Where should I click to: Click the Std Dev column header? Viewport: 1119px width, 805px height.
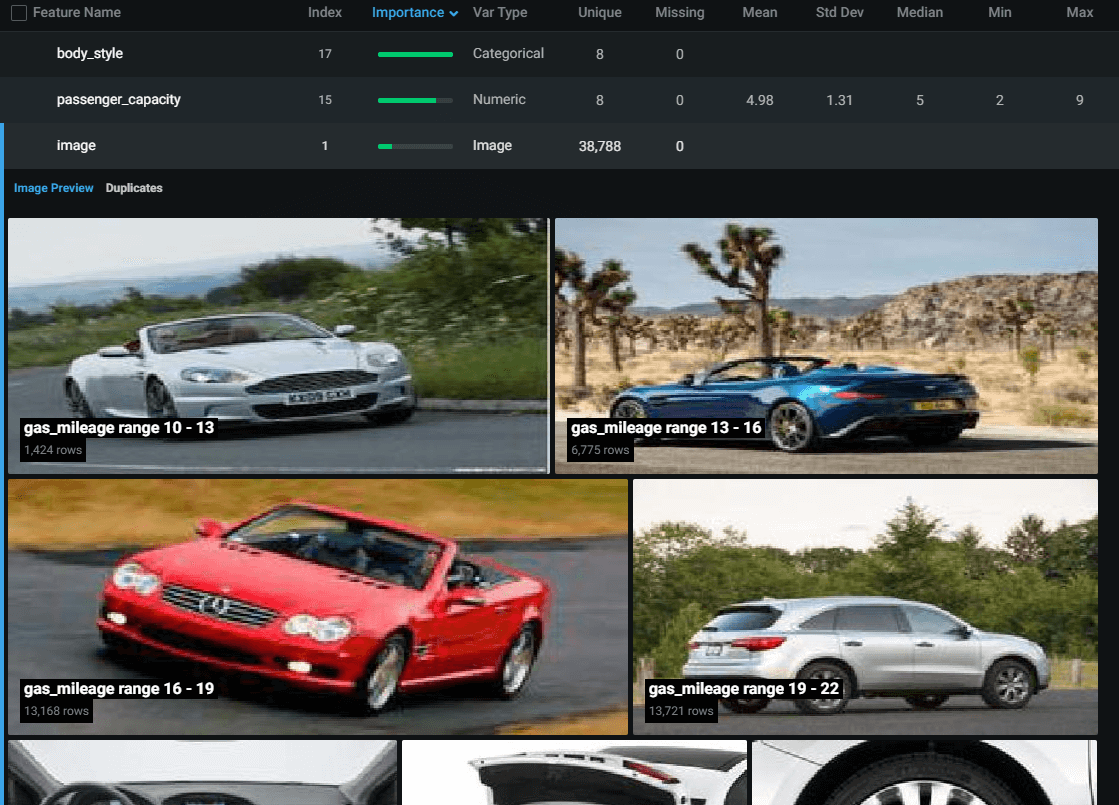click(x=839, y=12)
